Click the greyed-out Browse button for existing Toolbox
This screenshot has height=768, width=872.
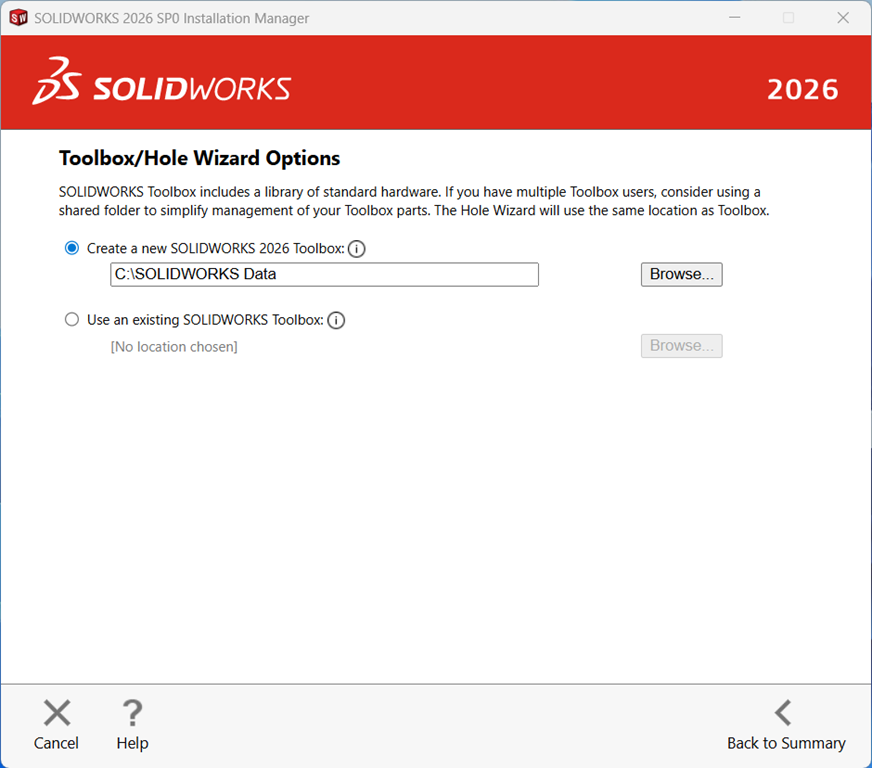coord(681,346)
